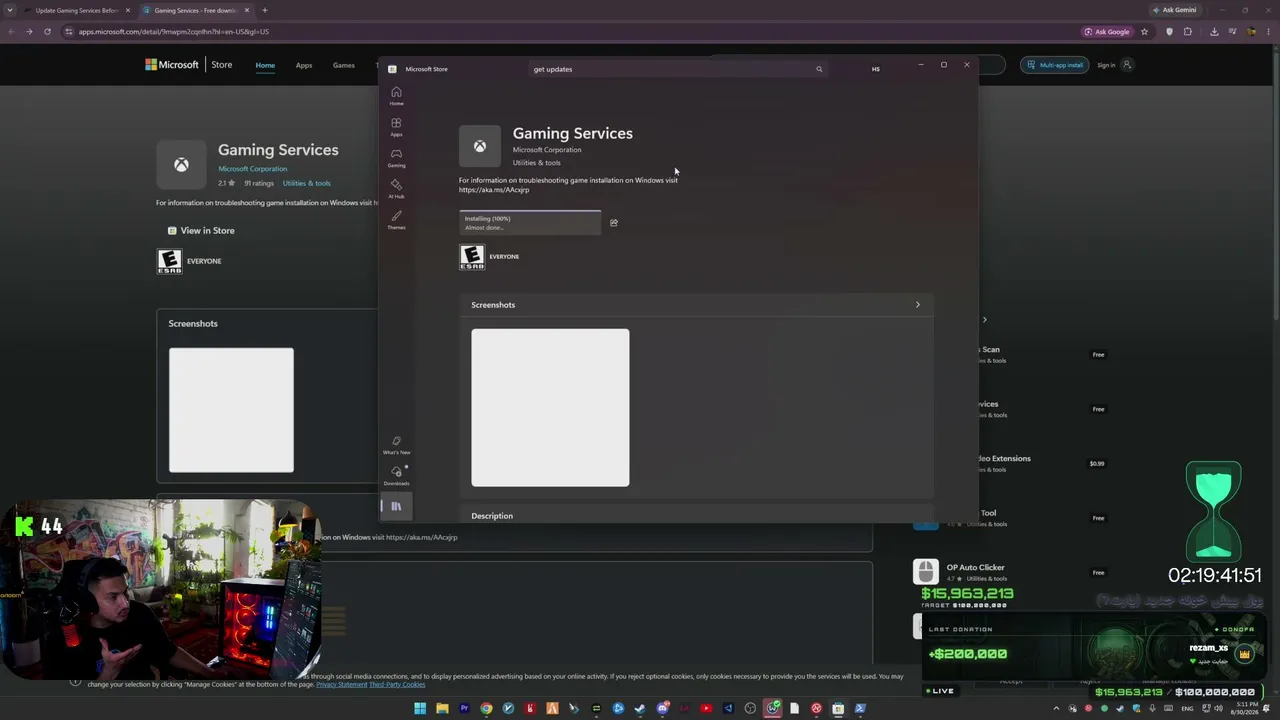The width and height of the screenshot is (1280, 720).
Task: Click the Store search magnifier icon
Action: [x=819, y=69]
